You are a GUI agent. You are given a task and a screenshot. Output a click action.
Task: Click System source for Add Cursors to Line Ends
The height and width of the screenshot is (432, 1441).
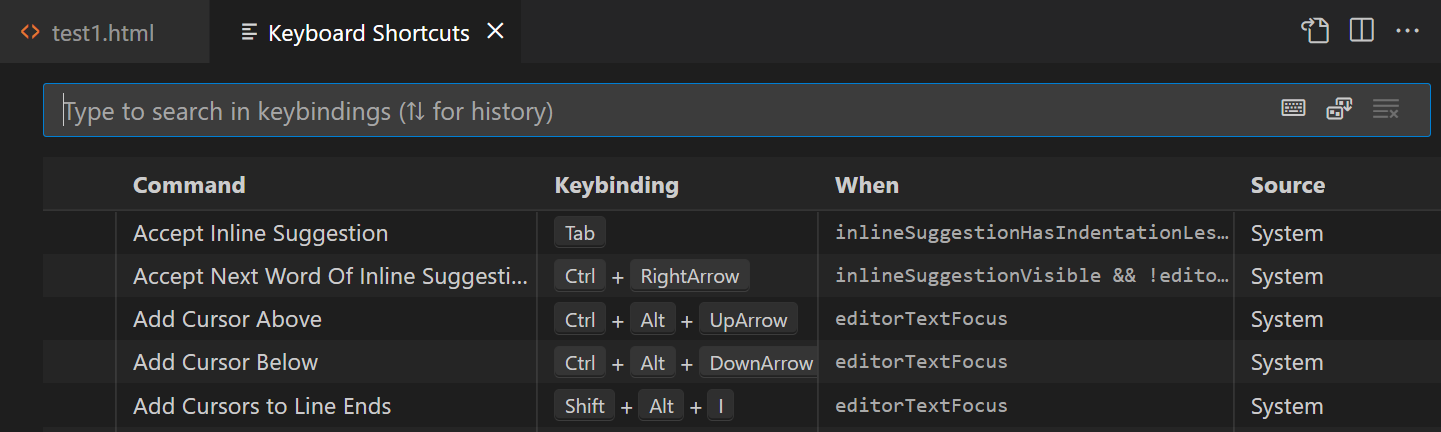click(1287, 406)
